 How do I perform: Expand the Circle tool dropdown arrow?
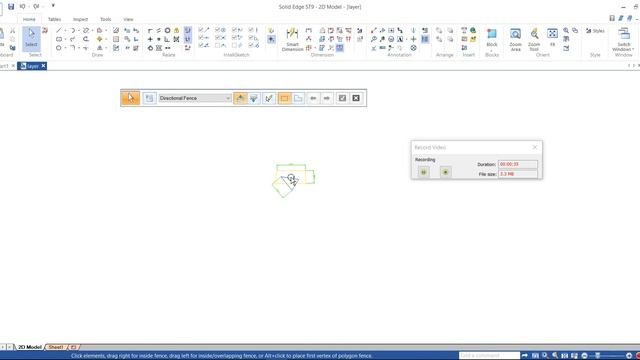(65, 48)
